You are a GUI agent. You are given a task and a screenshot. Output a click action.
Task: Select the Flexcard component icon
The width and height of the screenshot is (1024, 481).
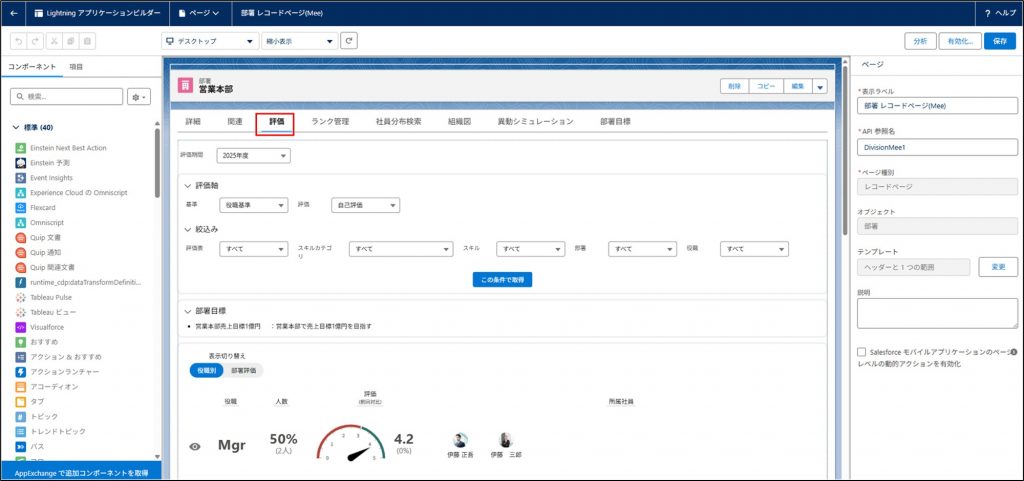tap(21, 207)
